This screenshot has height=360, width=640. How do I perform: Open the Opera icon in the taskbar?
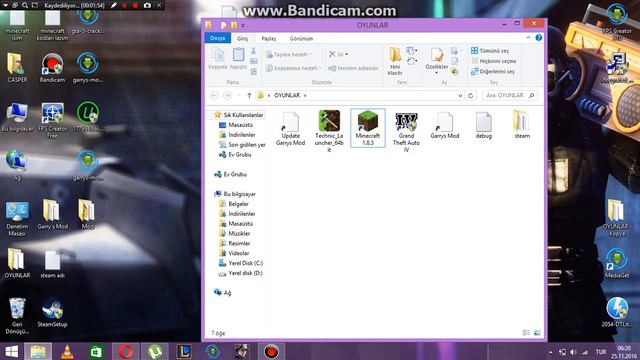(126, 351)
